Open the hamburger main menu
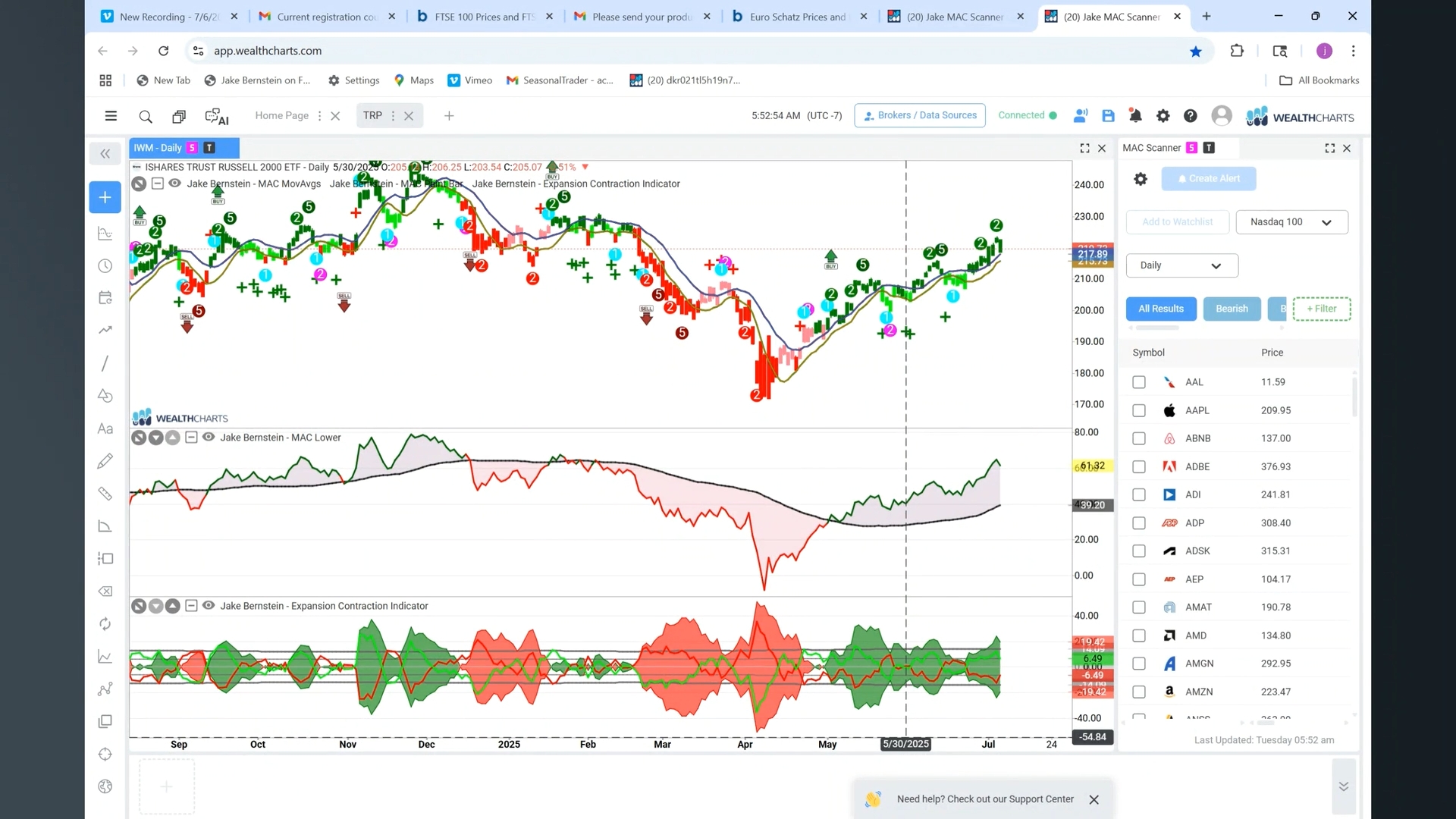The width and height of the screenshot is (1456, 819). [x=111, y=116]
